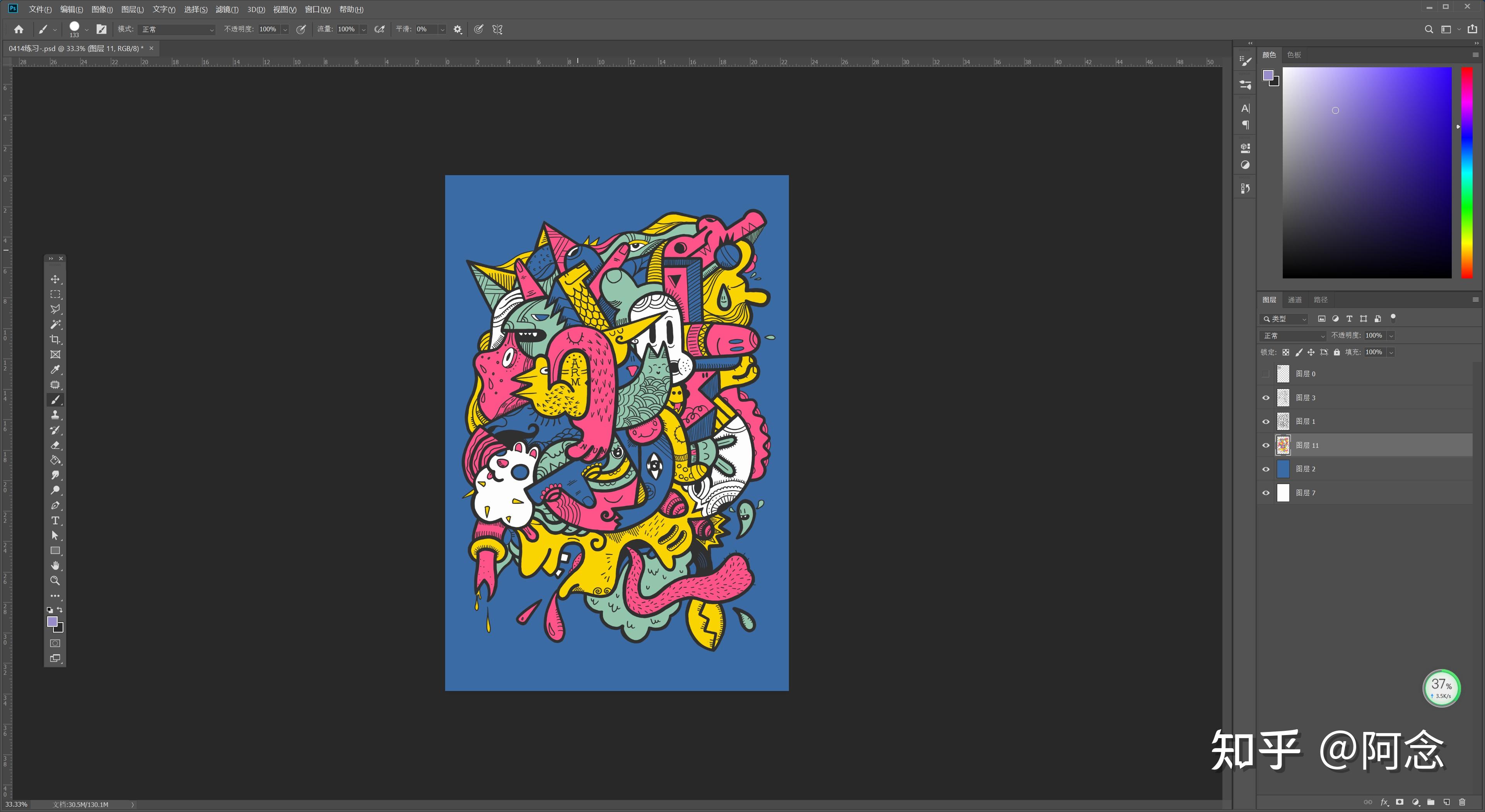Open the 文件 menu
This screenshot has height=812, width=1485.
pyautogui.click(x=40, y=9)
